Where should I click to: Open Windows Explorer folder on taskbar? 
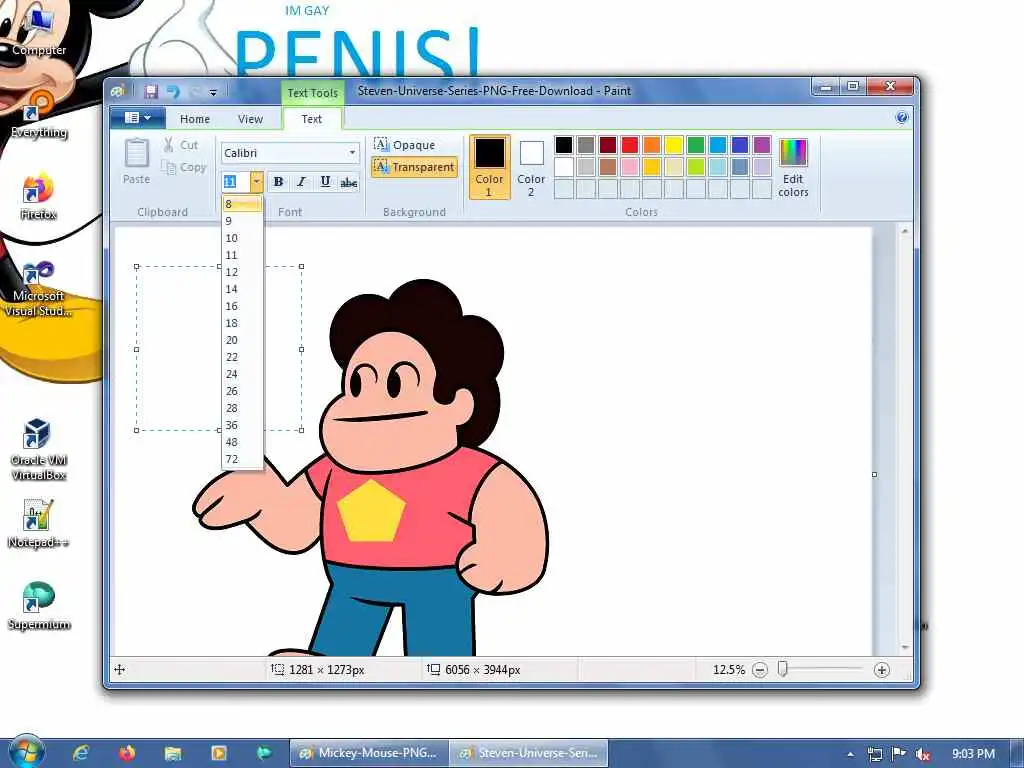pos(172,753)
